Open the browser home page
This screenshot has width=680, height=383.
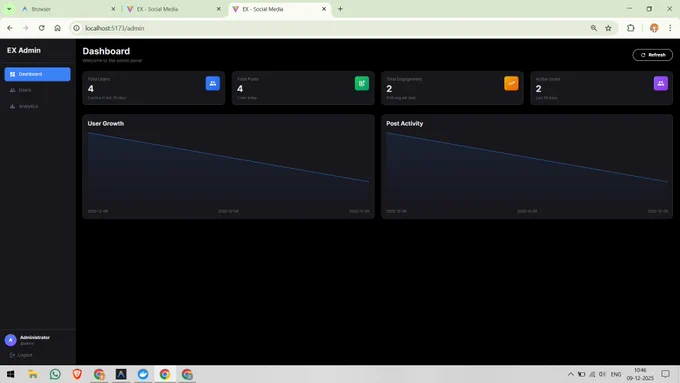(58, 28)
